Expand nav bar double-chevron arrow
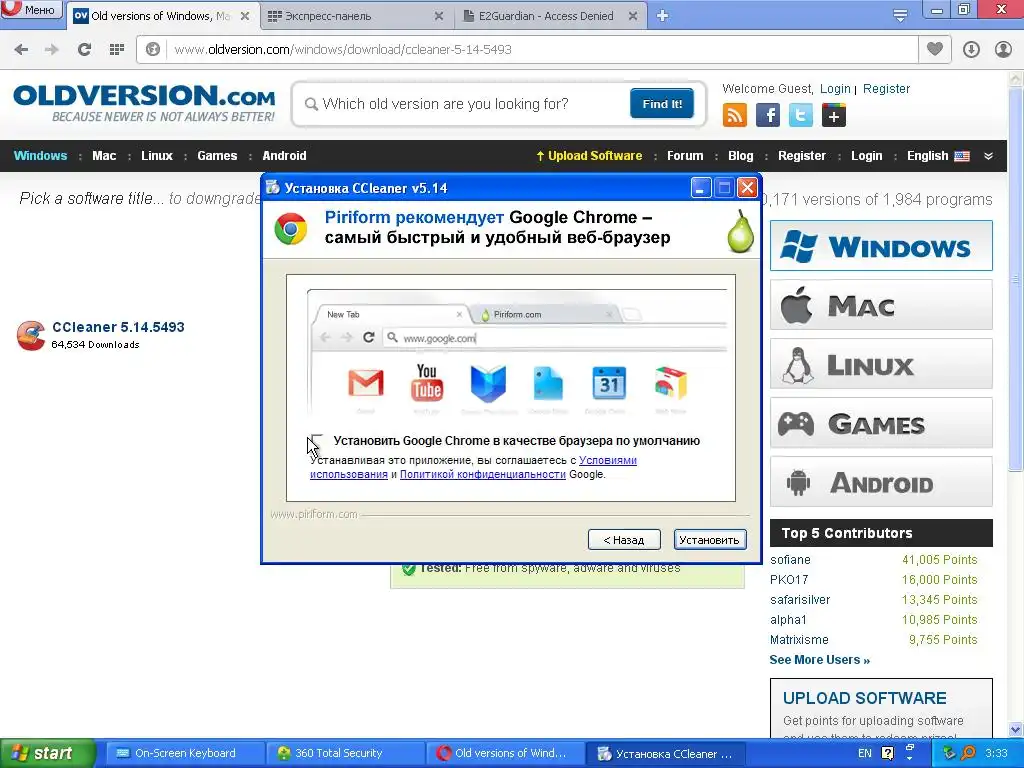The image size is (1024, 768). pos(988,156)
